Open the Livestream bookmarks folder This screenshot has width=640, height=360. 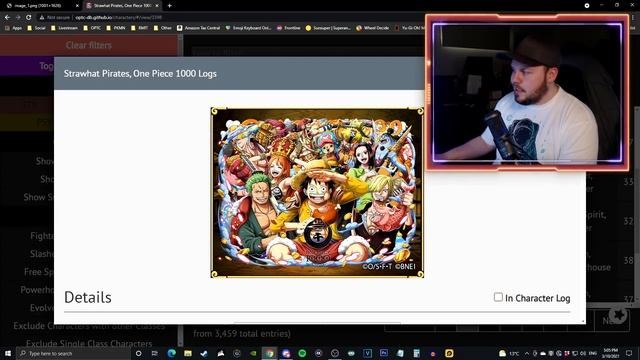pyautogui.click(x=64, y=28)
